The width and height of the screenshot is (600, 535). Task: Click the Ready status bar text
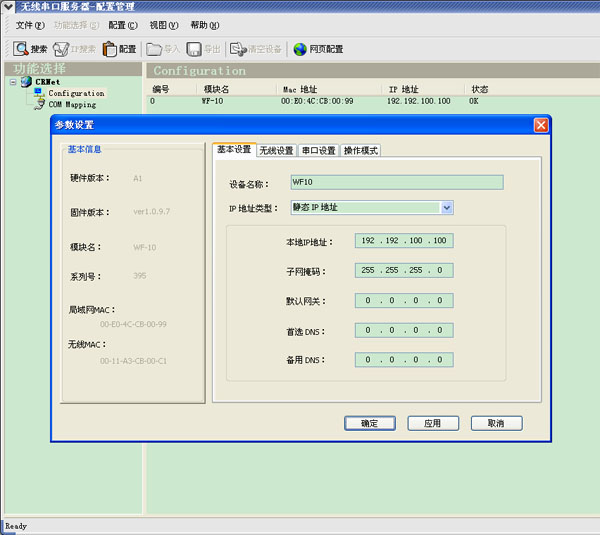click(x=16, y=526)
